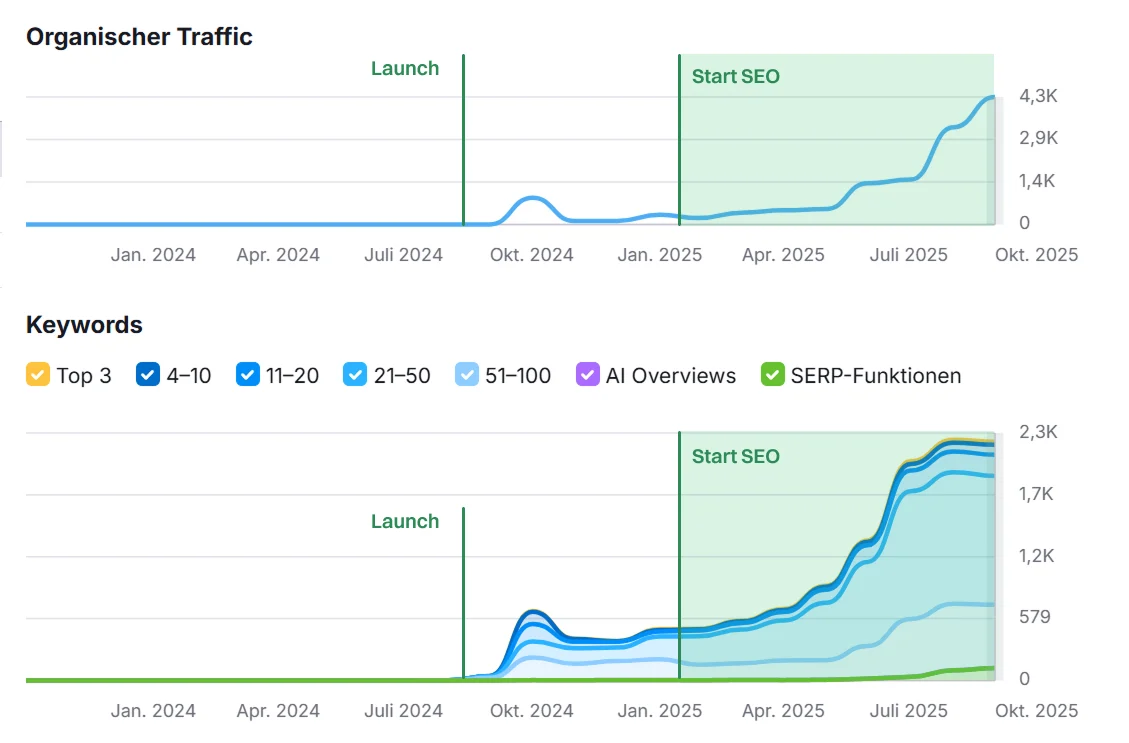Click the October 2024 traffic peak on the line

(533, 198)
